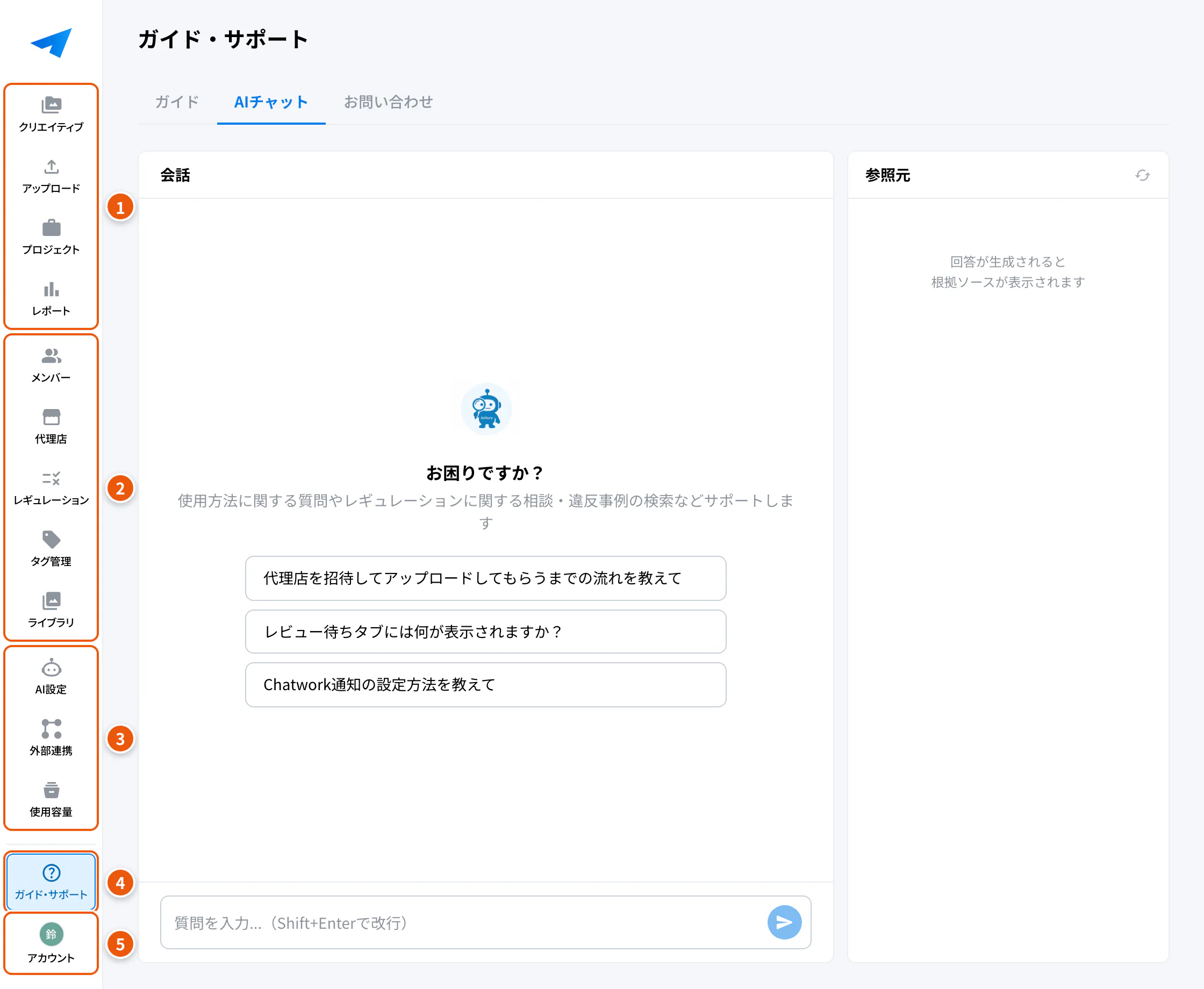This screenshot has height=989, width=1204.
Task: Refresh the 参照元 panel
Action: [1143, 175]
